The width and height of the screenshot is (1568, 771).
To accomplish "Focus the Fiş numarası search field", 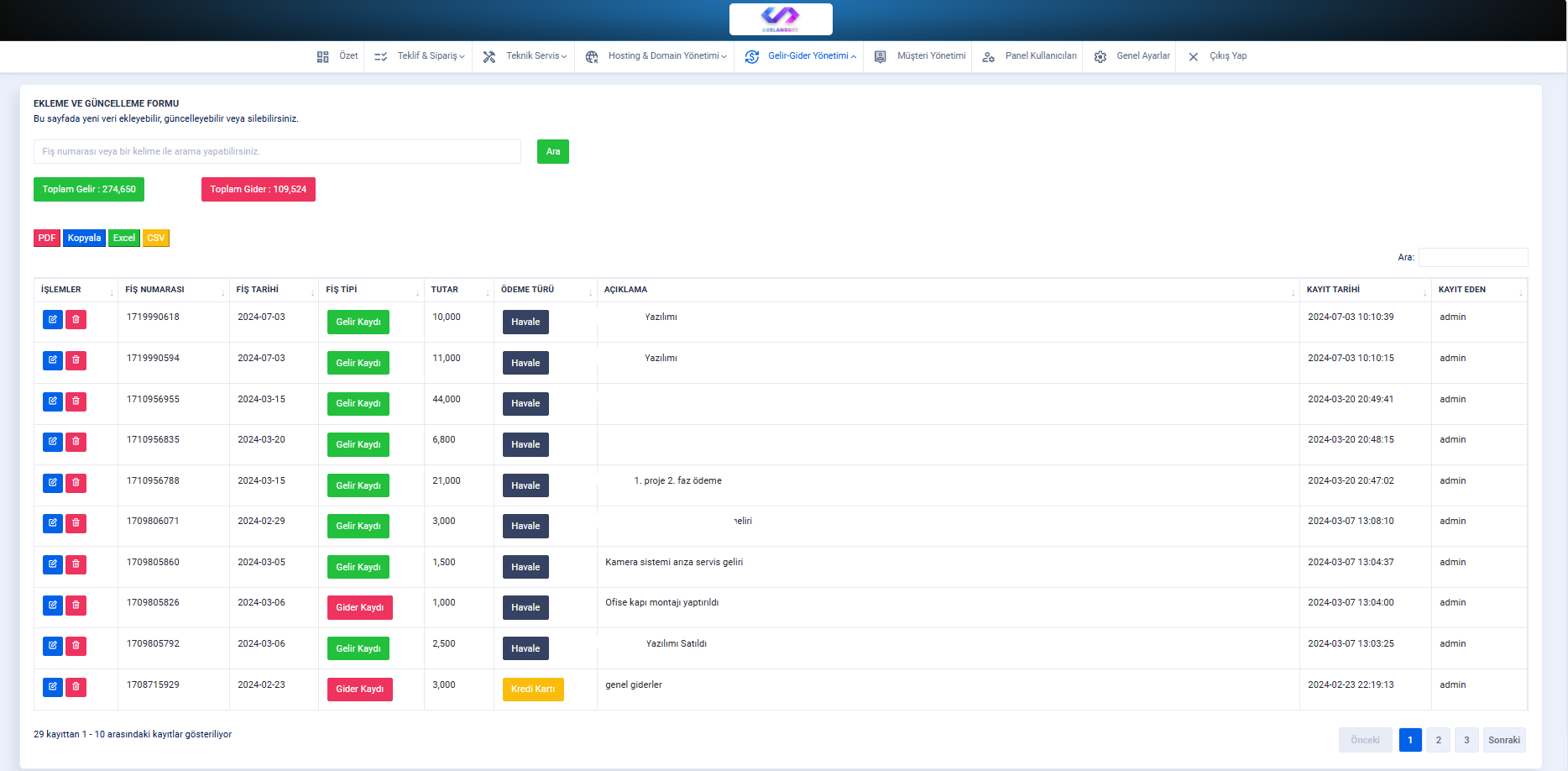I will pyautogui.click(x=277, y=152).
